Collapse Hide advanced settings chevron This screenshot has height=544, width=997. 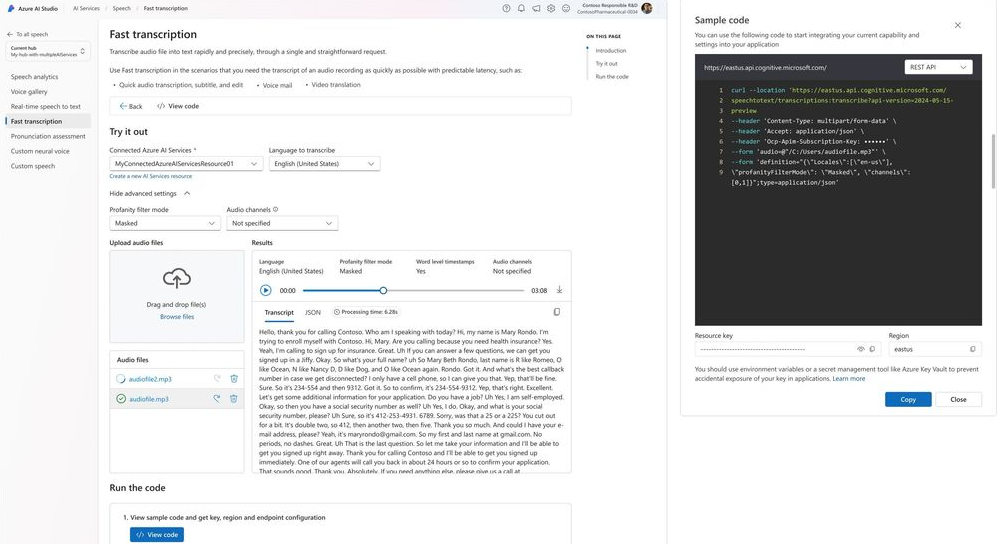187,193
